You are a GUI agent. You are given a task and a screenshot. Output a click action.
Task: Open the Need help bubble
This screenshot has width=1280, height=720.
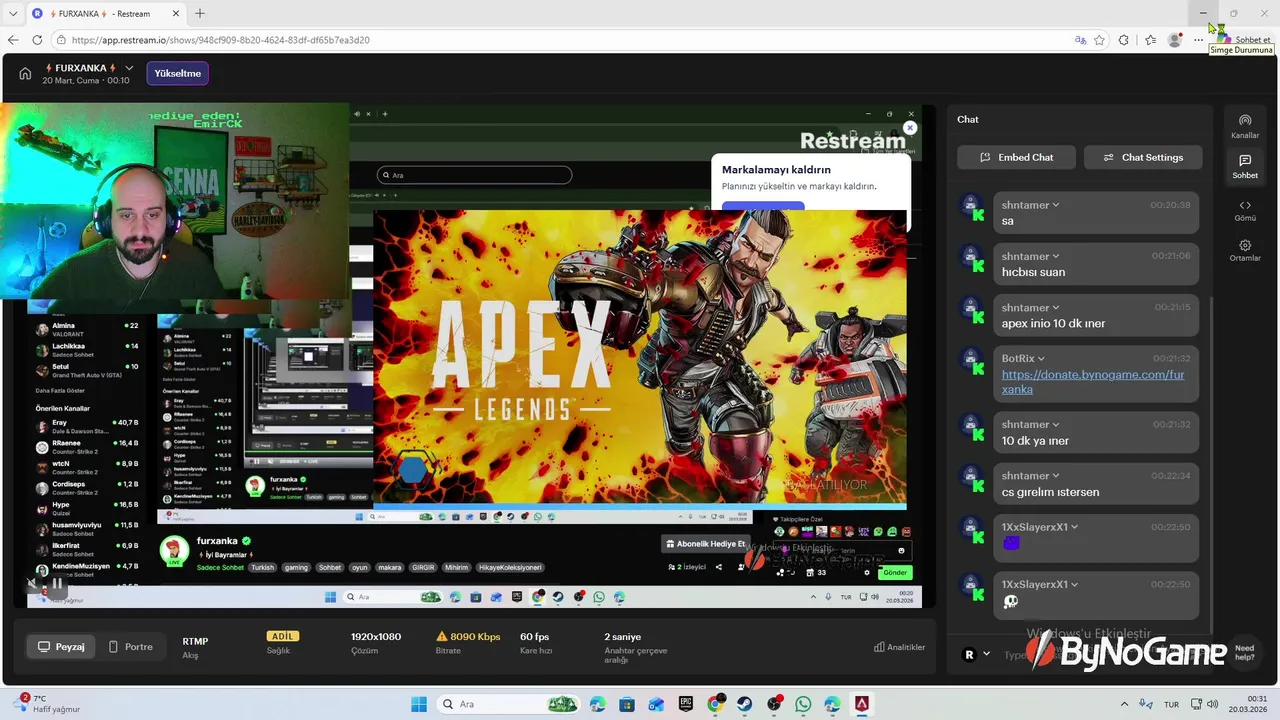click(1244, 652)
